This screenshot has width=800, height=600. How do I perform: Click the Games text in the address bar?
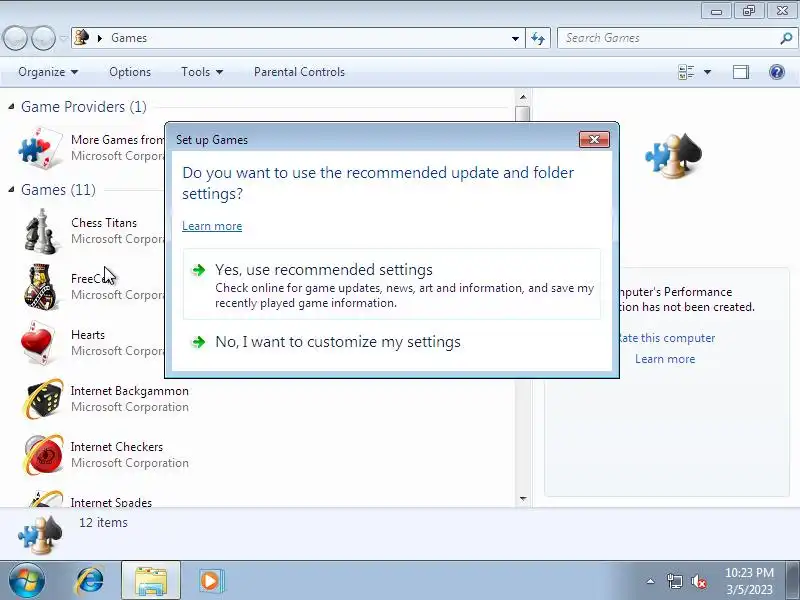129,38
